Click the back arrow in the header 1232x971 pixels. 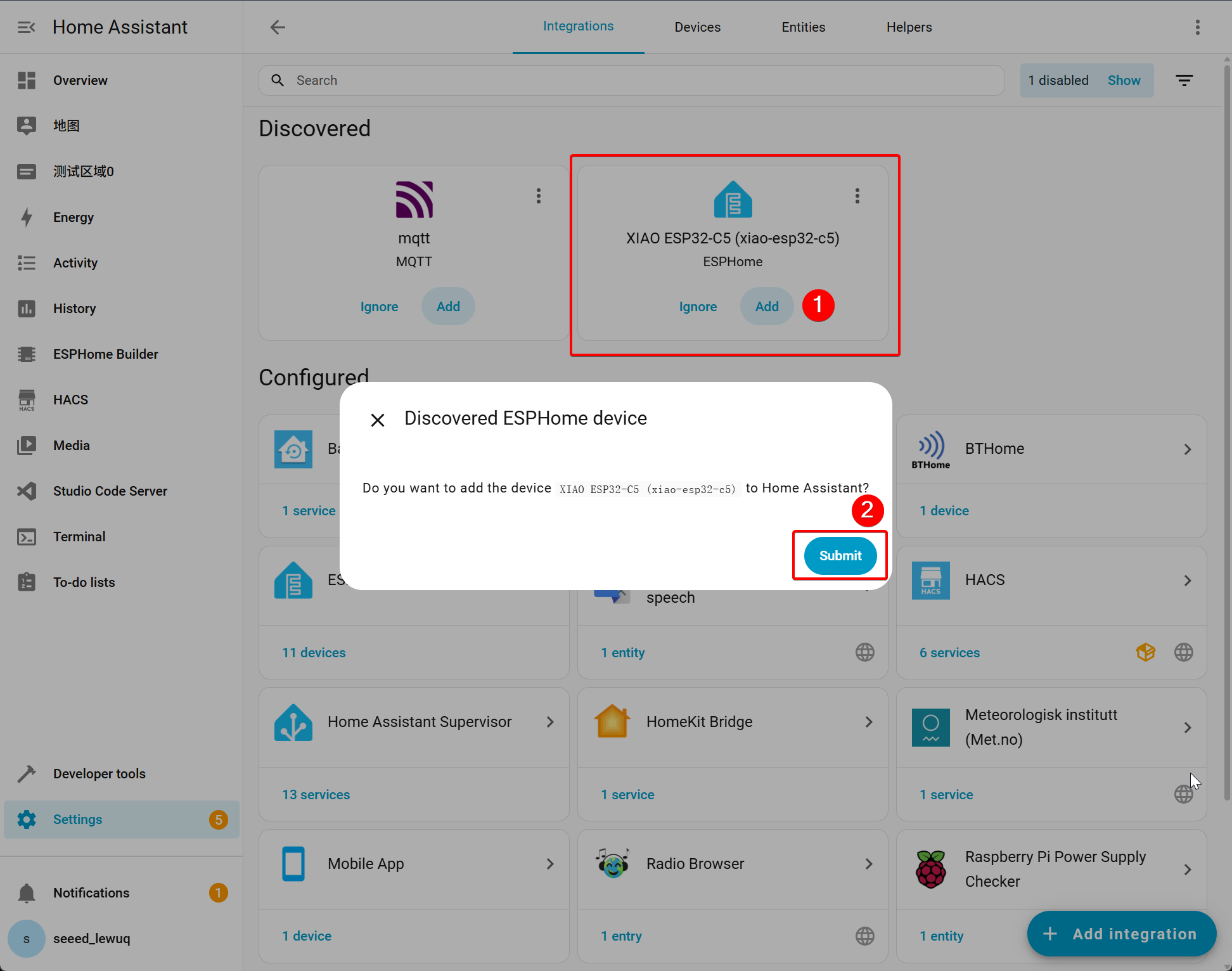(278, 27)
